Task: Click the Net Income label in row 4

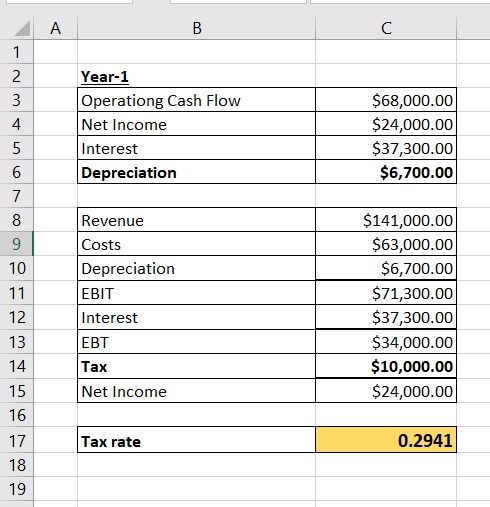Action: point(196,124)
